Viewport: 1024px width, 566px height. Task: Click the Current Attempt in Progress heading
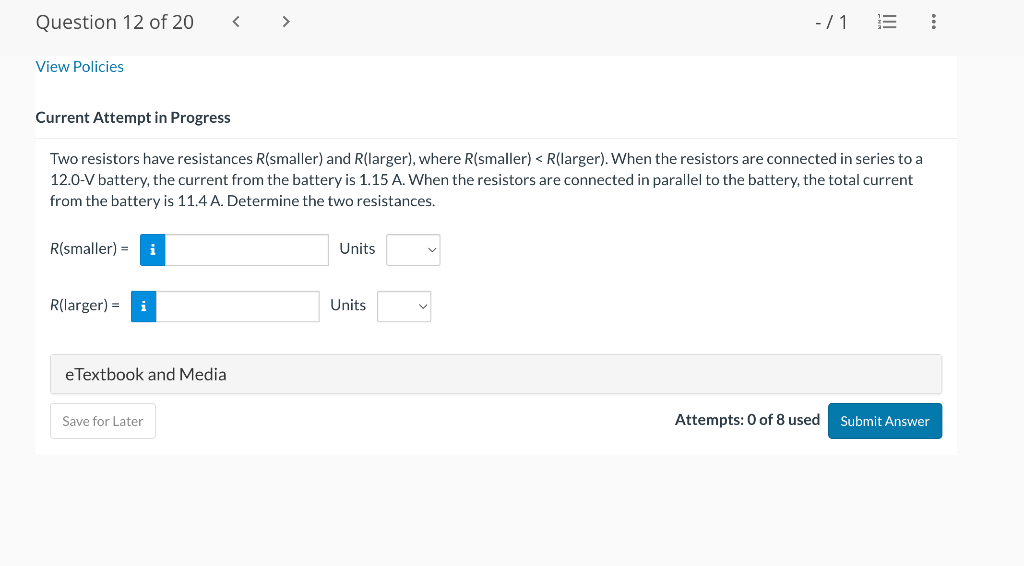(133, 118)
